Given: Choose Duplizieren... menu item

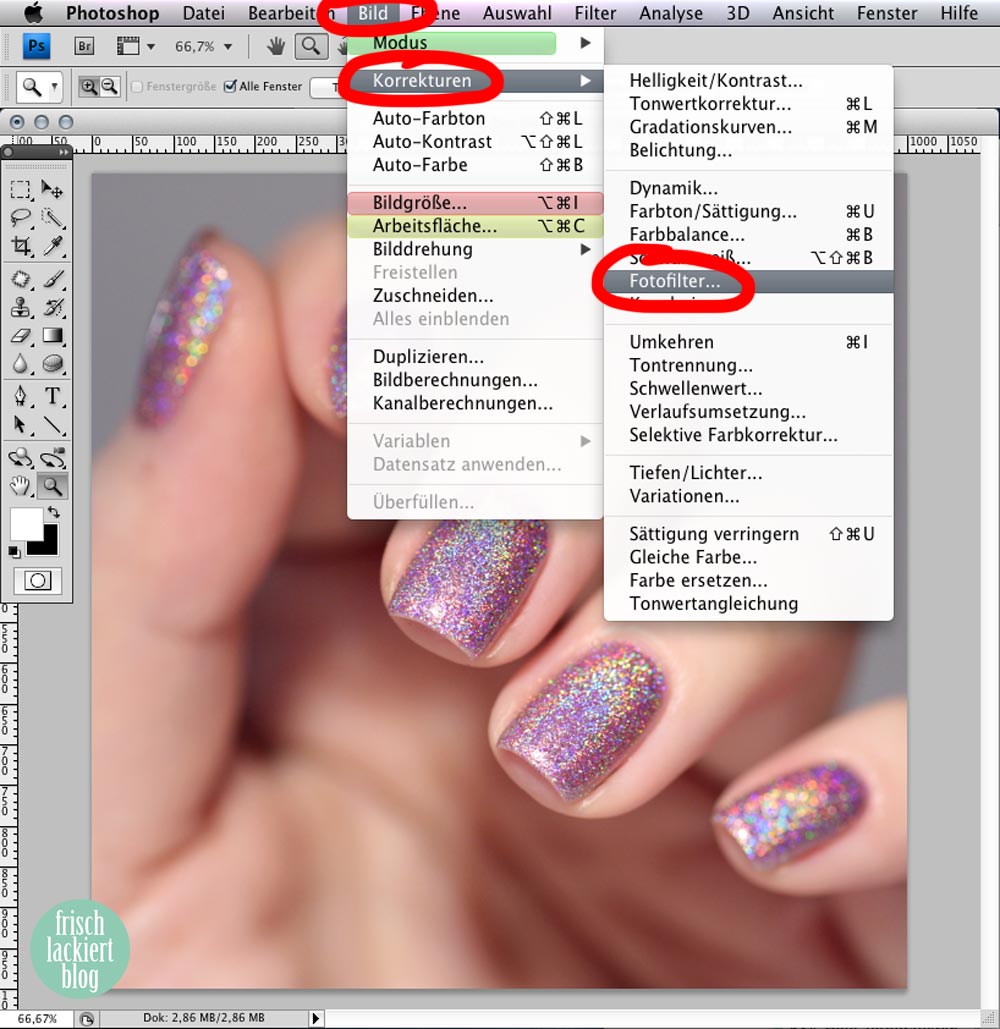Looking at the screenshot, I should [475, 357].
